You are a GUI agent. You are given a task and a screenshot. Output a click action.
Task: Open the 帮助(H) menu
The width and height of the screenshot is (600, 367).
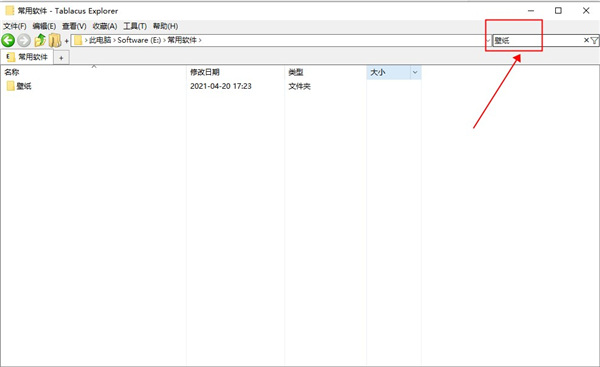click(x=165, y=26)
